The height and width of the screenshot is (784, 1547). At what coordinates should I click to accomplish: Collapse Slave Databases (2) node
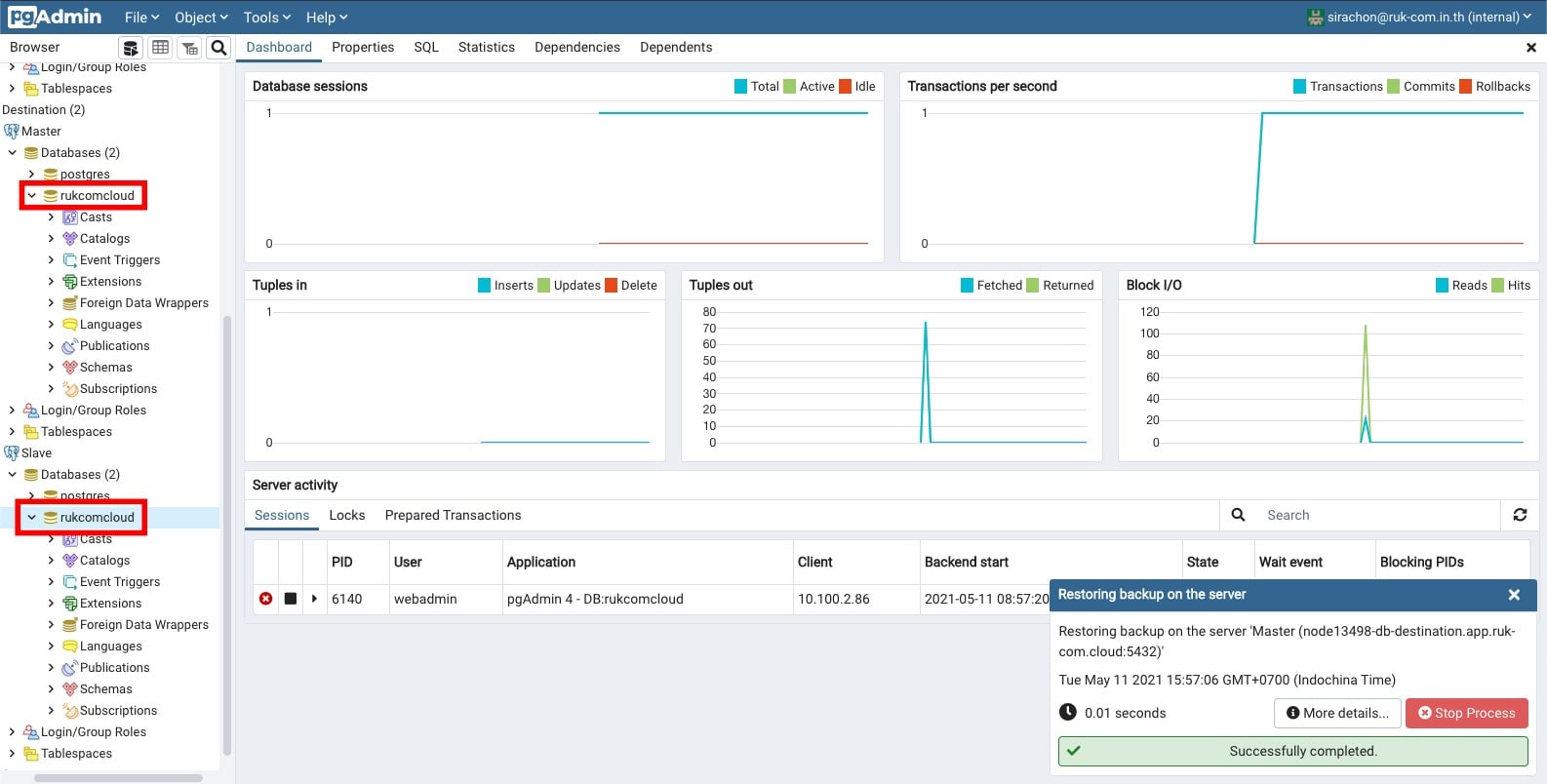pyautogui.click(x=13, y=475)
